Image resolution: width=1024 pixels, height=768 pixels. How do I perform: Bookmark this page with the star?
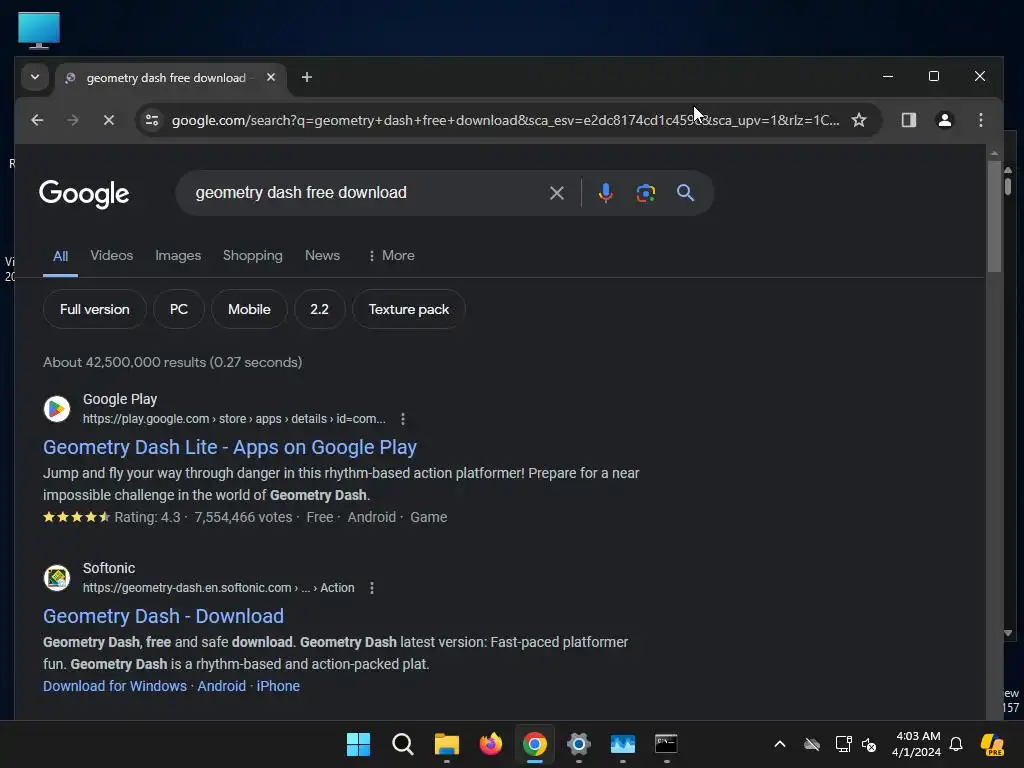click(x=859, y=120)
